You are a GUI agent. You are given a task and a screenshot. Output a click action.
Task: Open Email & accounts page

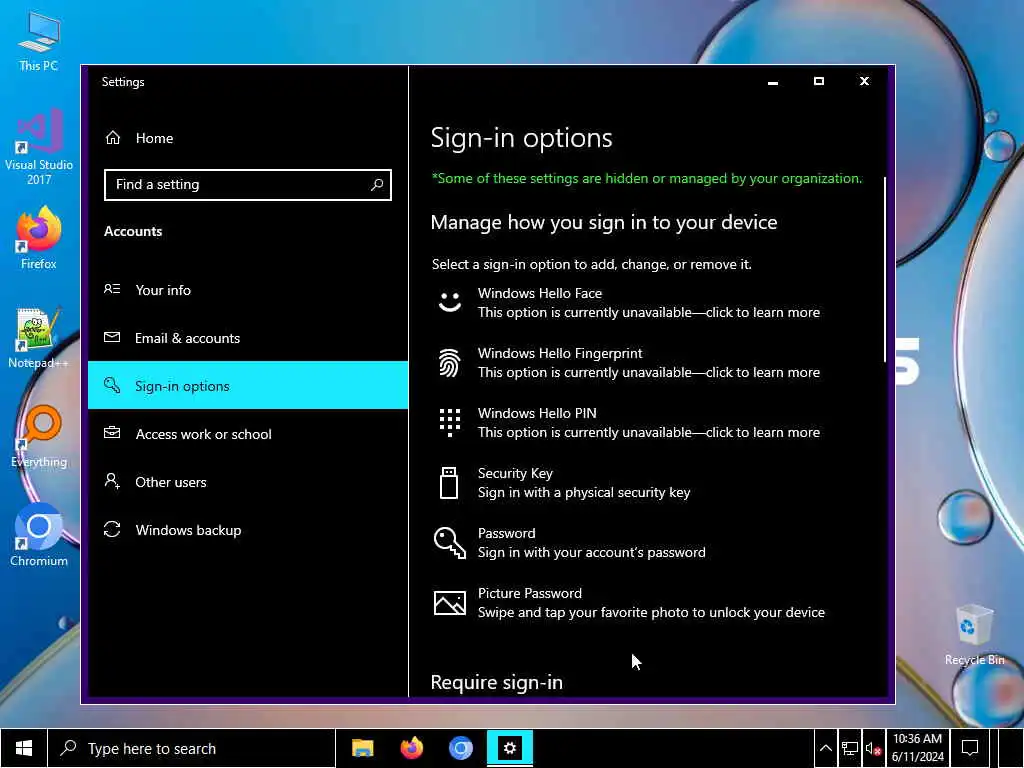point(248,338)
